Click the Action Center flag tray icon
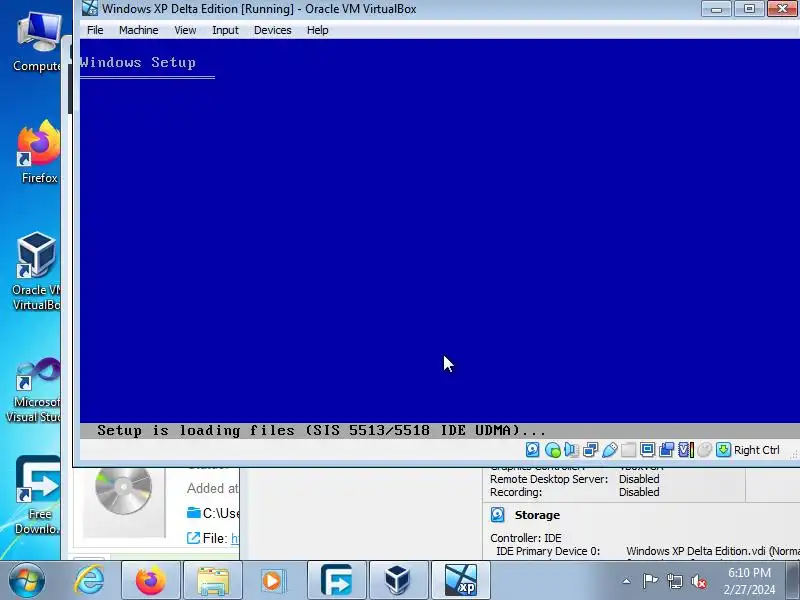This screenshot has height=600, width=800. pos(650,581)
